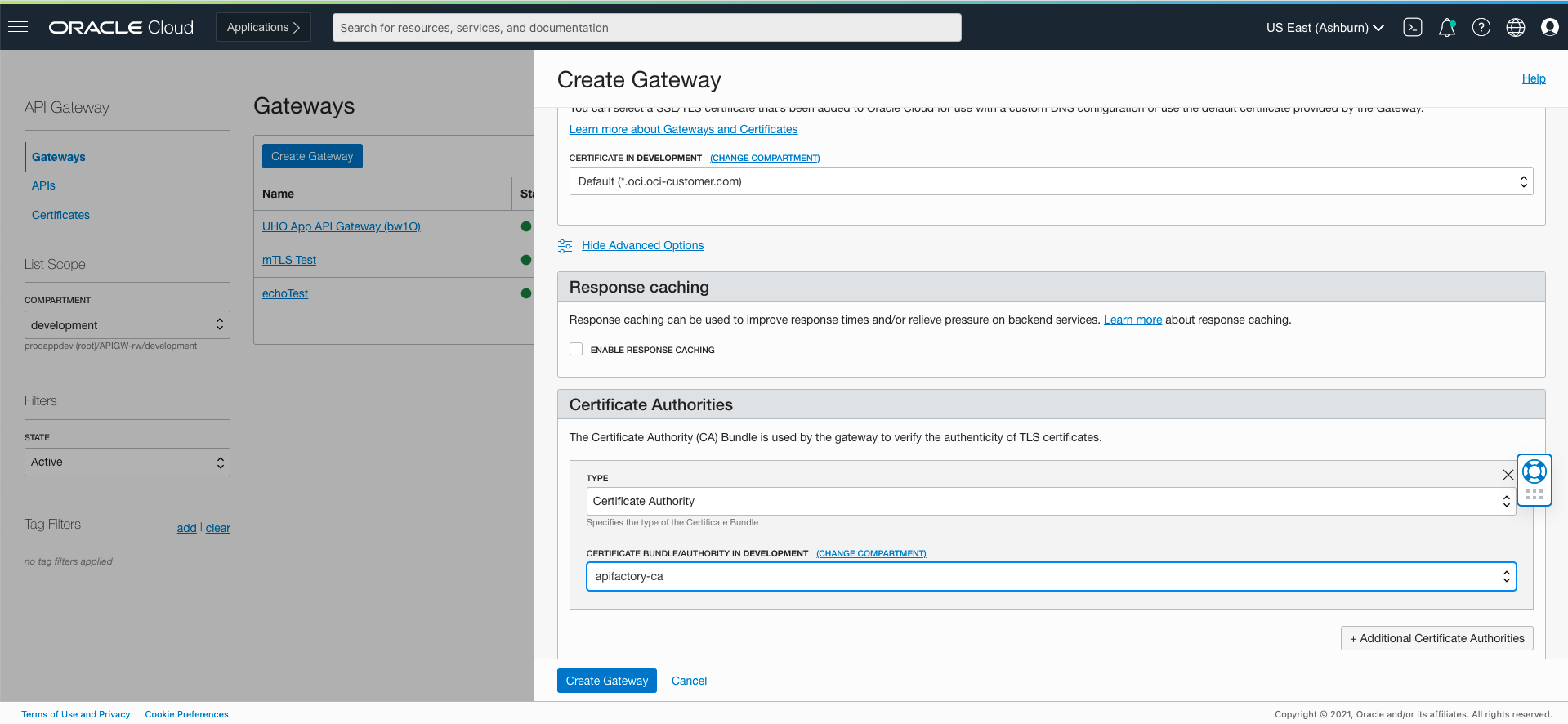The height and width of the screenshot is (724, 1568).
Task: Click Change Compartment for certificate
Action: (x=765, y=158)
